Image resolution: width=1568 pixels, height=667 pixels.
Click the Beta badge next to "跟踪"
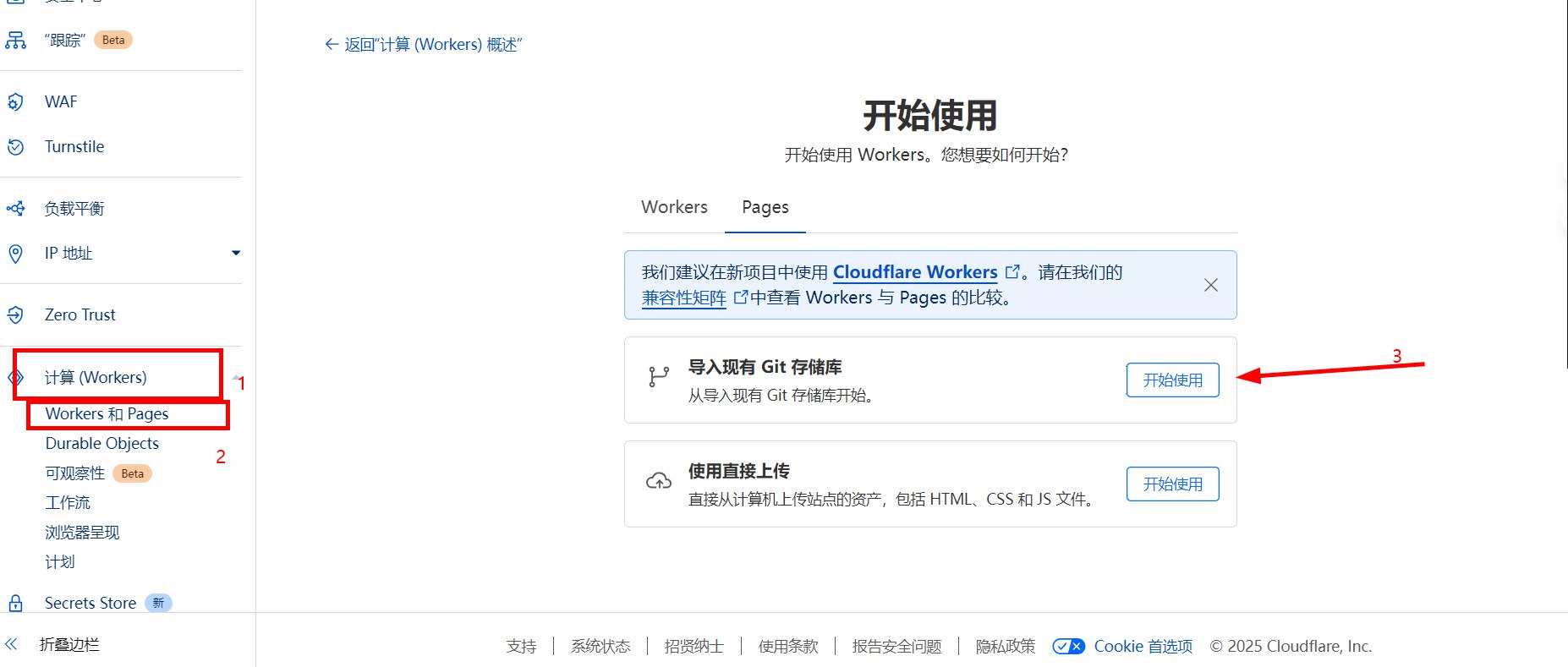point(113,40)
